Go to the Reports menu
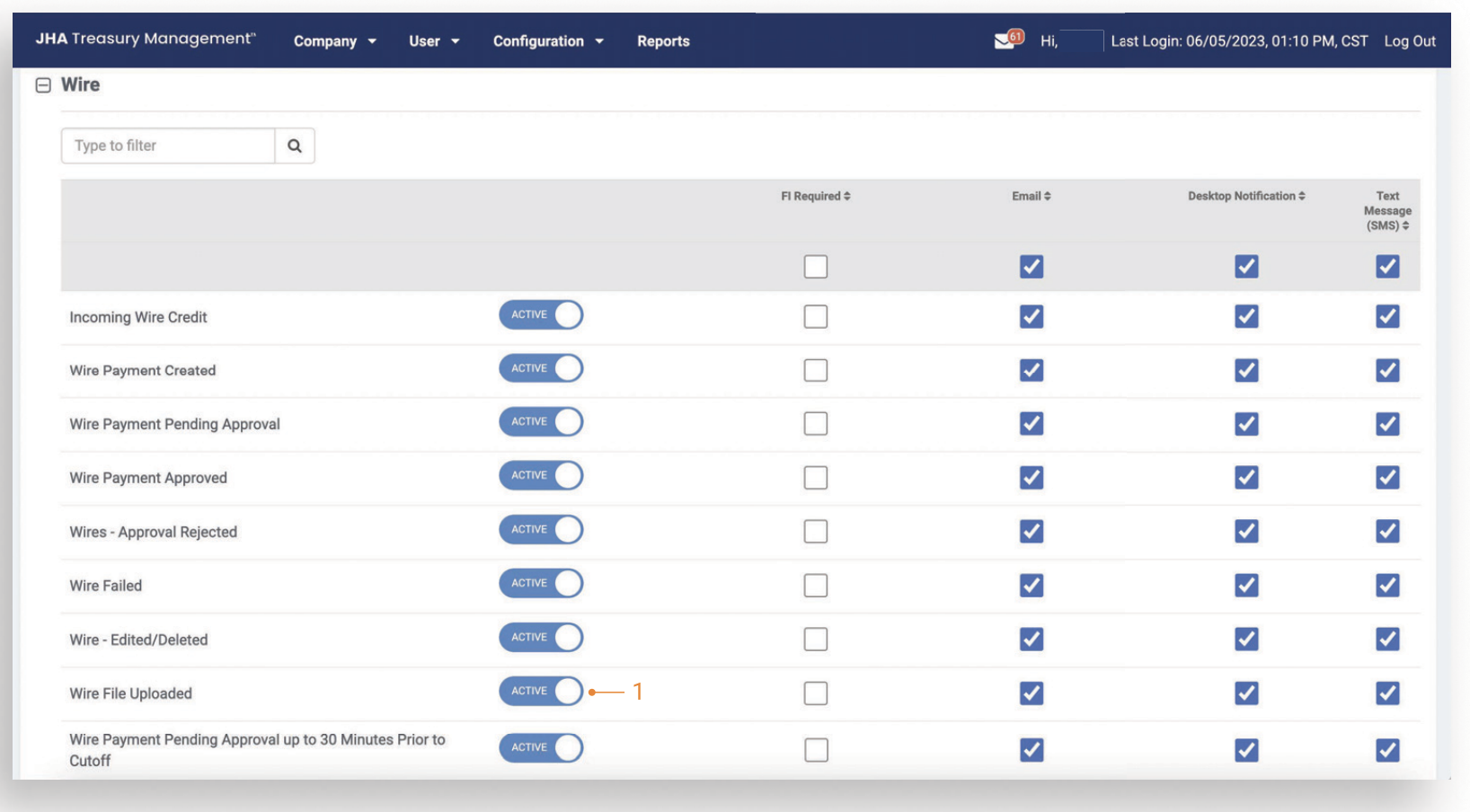Screen dimensions: 1470x812 point(663,41)
